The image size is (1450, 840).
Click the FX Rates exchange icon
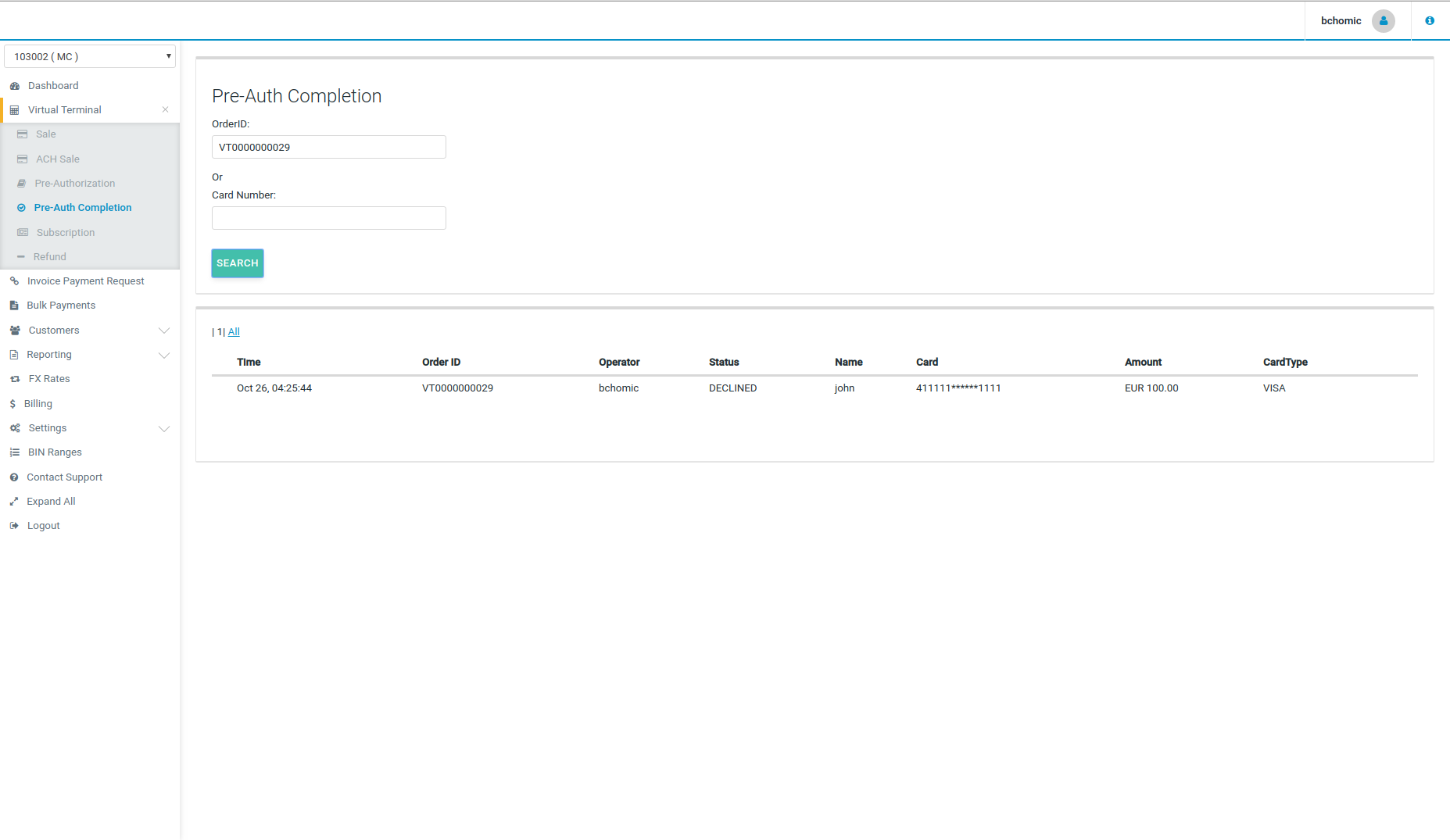tap(15, 379)
